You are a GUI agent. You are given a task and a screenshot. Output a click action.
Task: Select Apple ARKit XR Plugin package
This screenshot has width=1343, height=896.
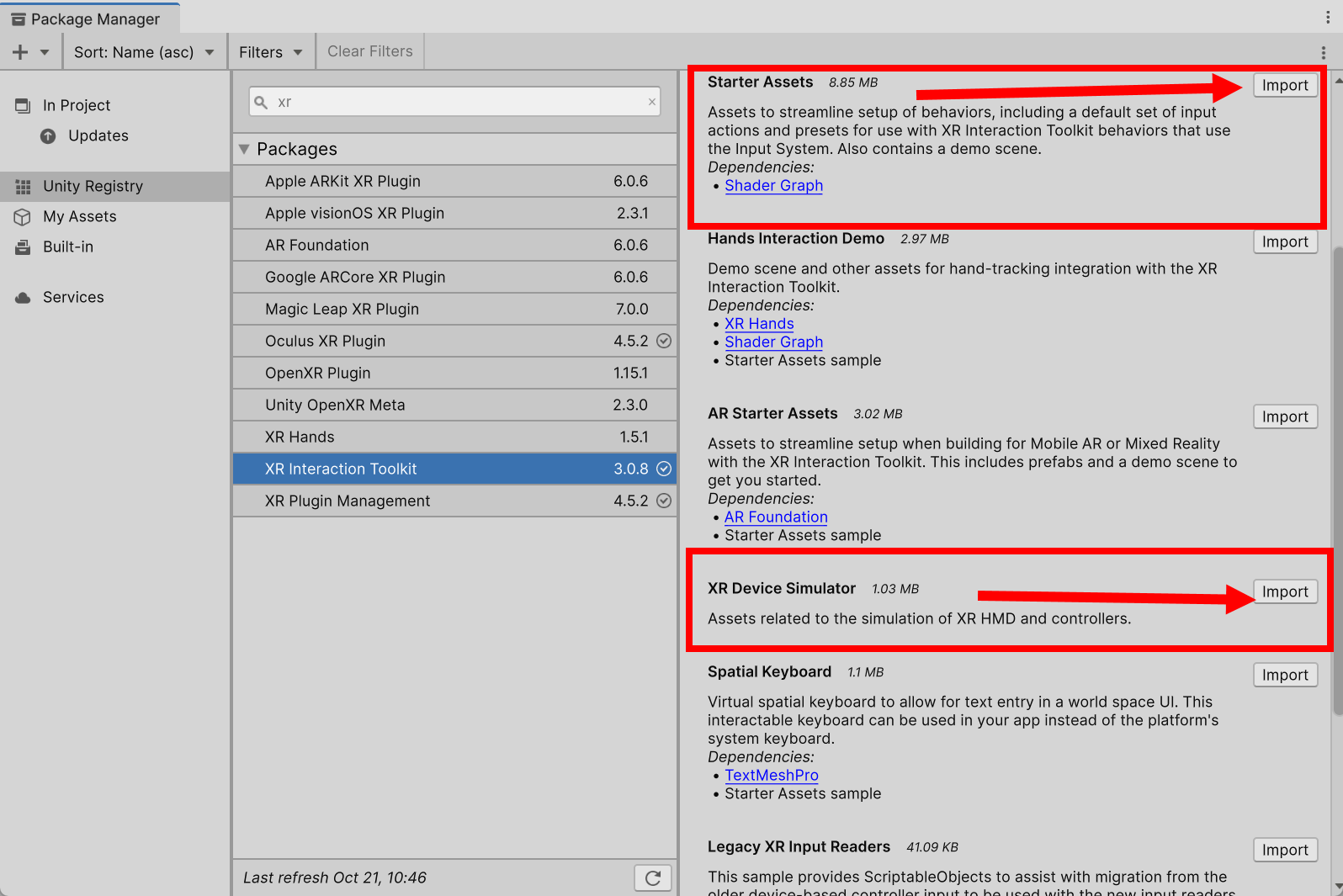454,181
